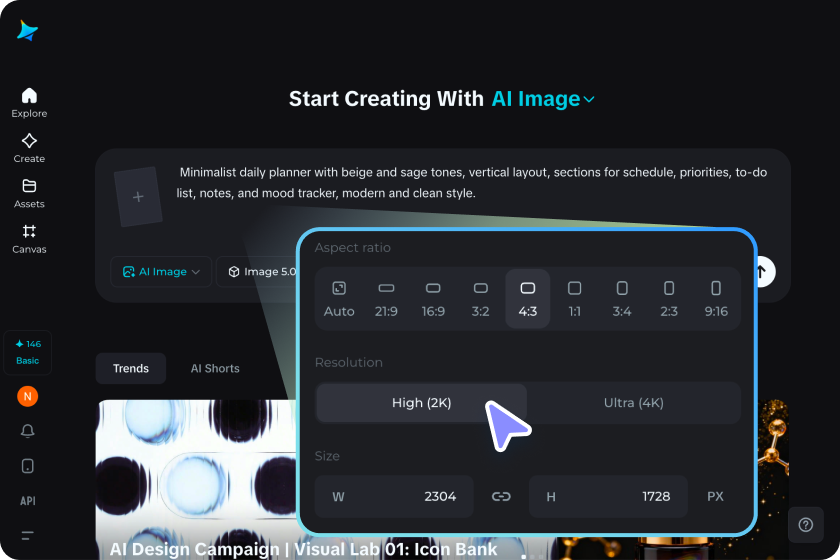
Task: Select 3:2 aspect ratio
Action: [x=481, y=299]
